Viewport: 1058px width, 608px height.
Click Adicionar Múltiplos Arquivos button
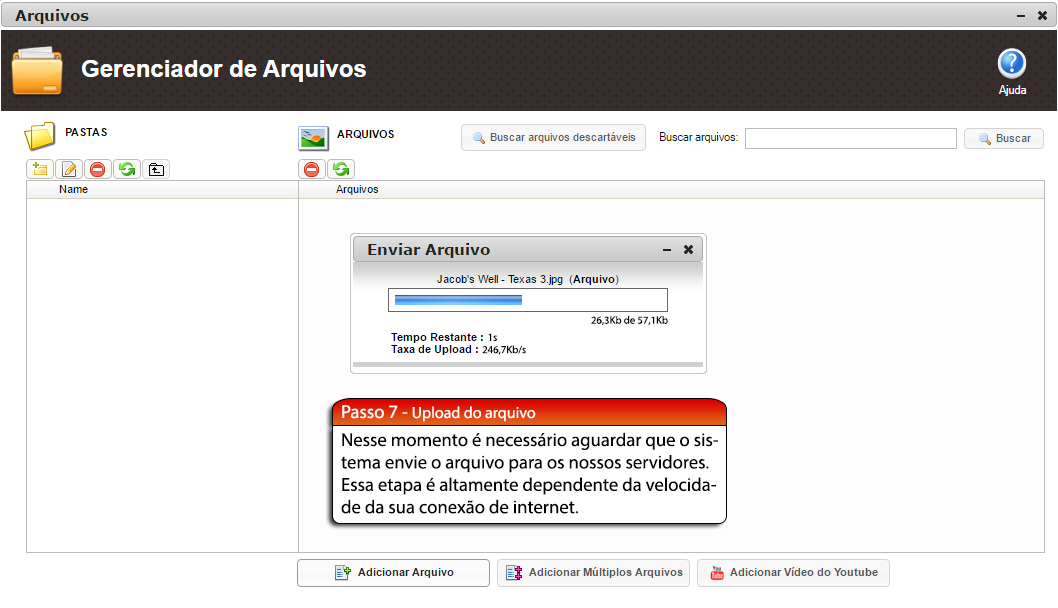[593, 573]
